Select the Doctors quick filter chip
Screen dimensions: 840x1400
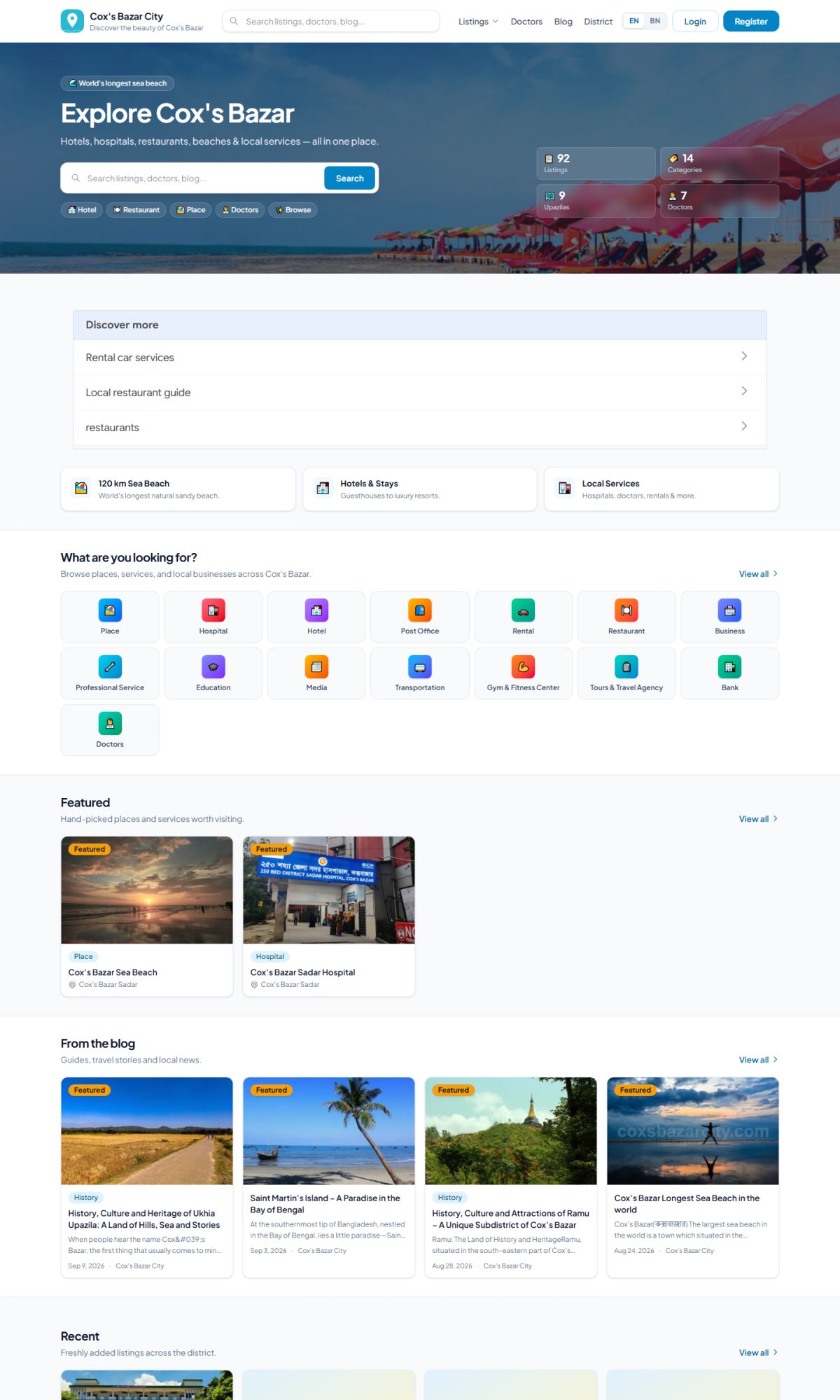click(240, 210)
